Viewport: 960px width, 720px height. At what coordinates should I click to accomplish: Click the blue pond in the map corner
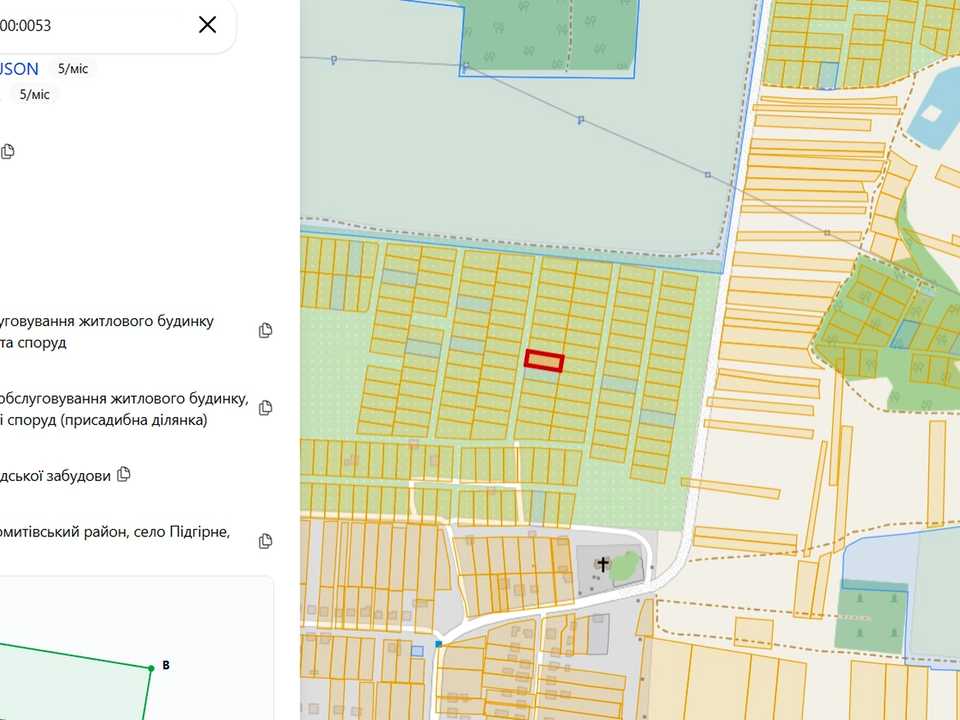(932, 113)
